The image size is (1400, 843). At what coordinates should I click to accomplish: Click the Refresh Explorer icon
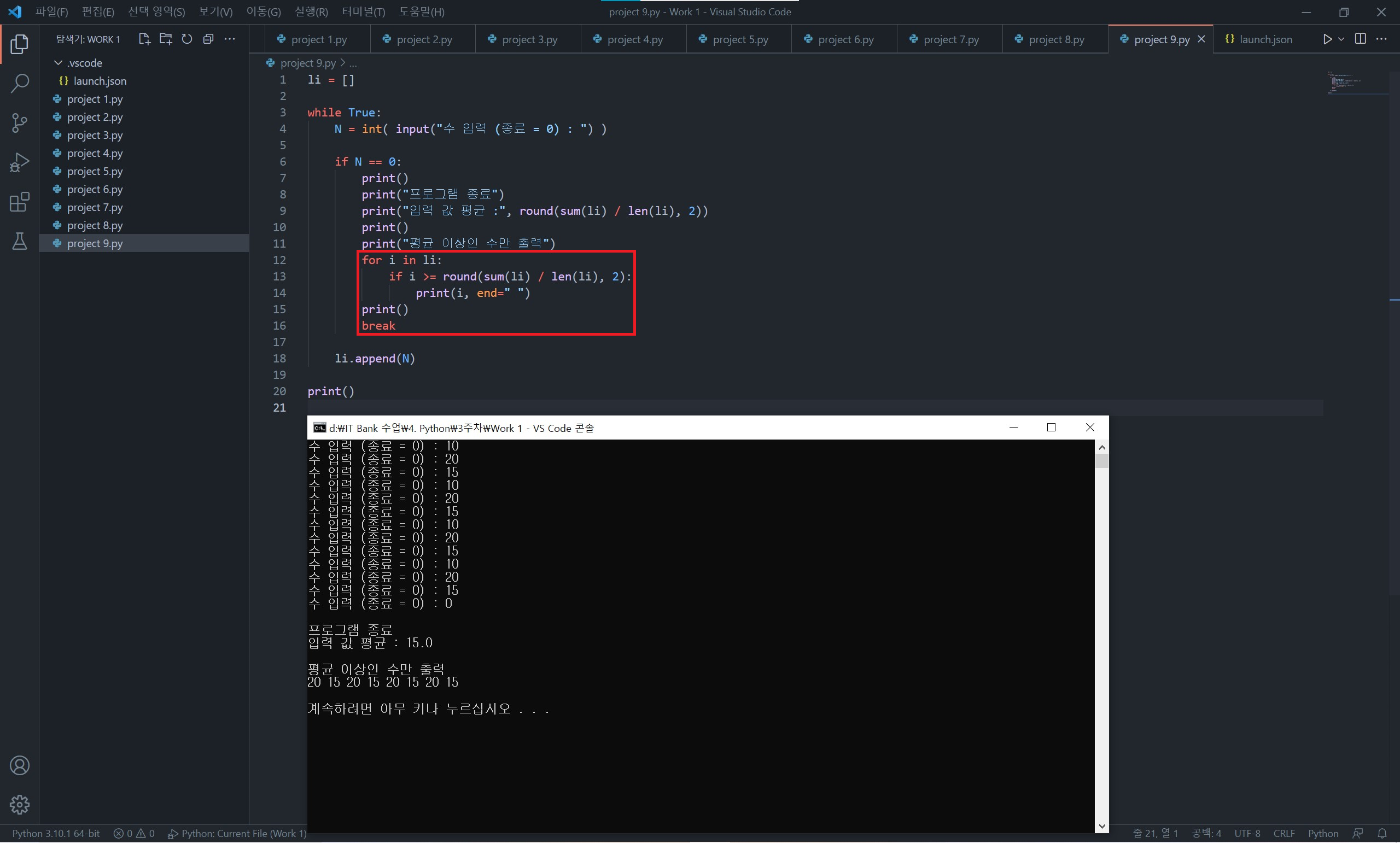click(187, 39)
